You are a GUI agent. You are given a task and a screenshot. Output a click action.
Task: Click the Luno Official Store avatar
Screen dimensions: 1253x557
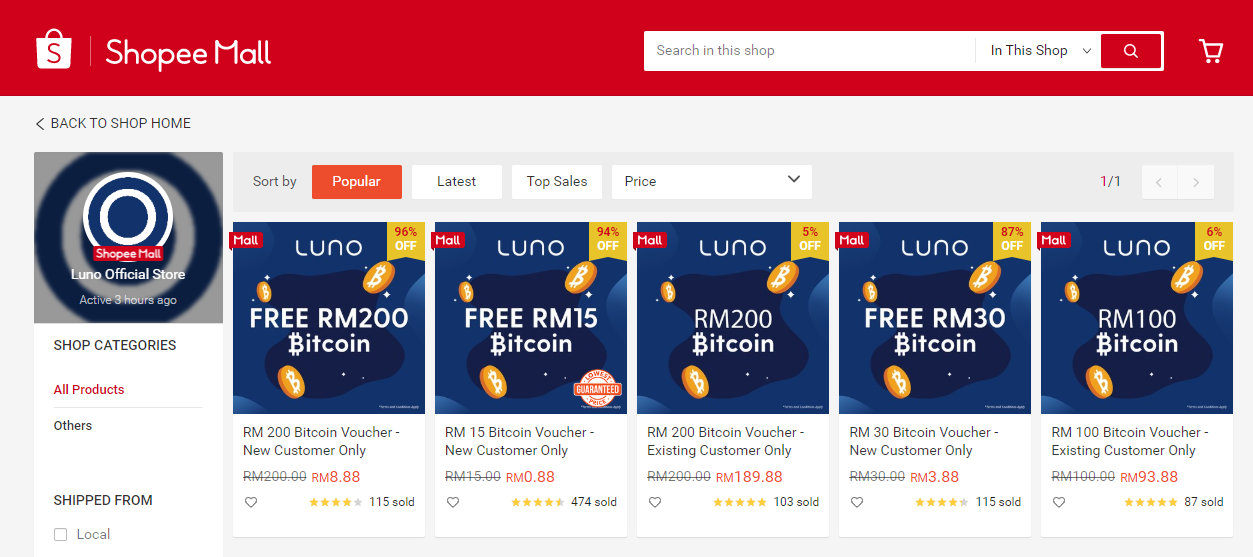click(x=128, y=215)
